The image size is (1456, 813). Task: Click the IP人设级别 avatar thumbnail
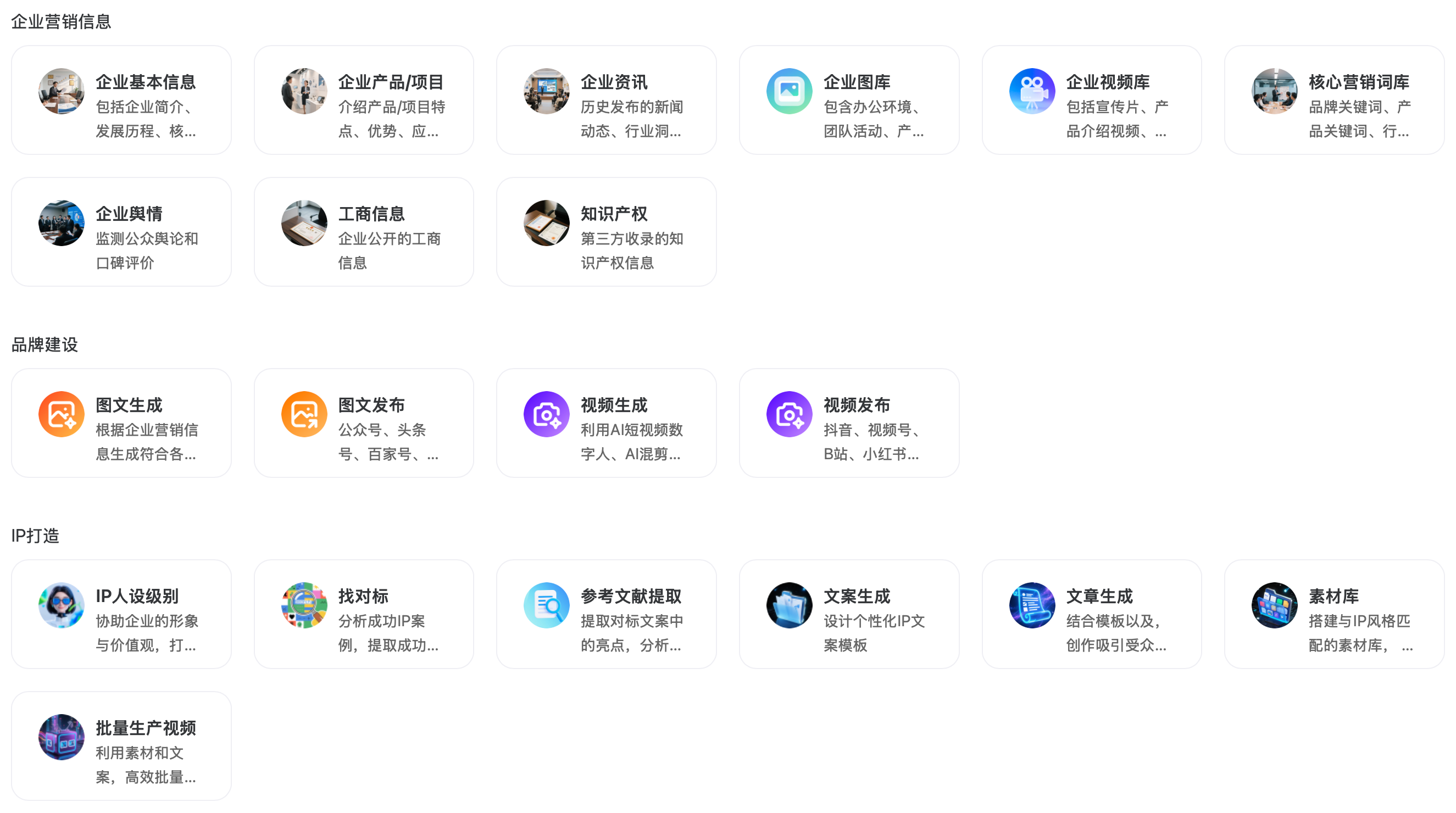click(61, 605)
